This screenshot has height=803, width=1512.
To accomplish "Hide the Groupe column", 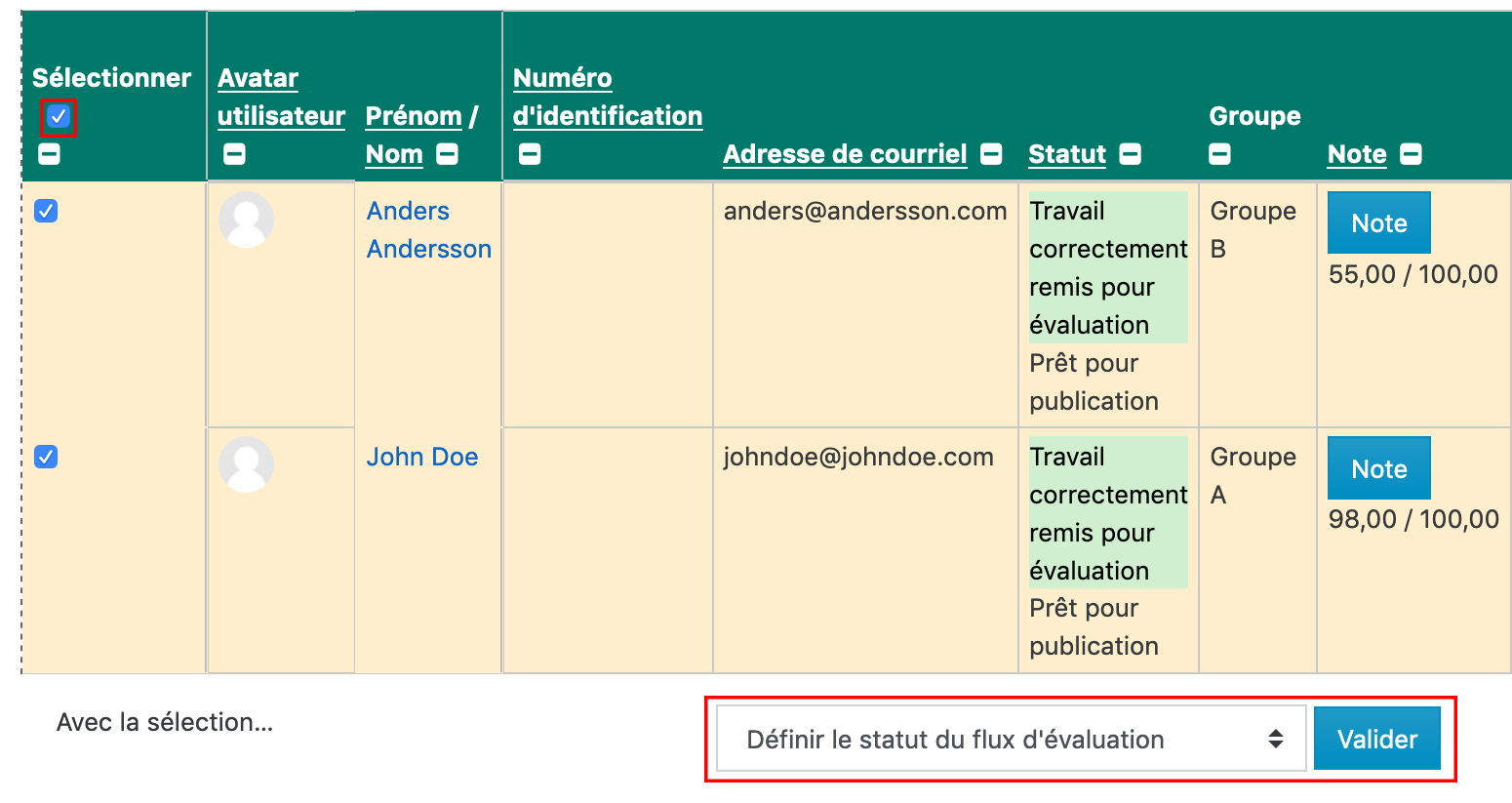I will [1219, 154].
